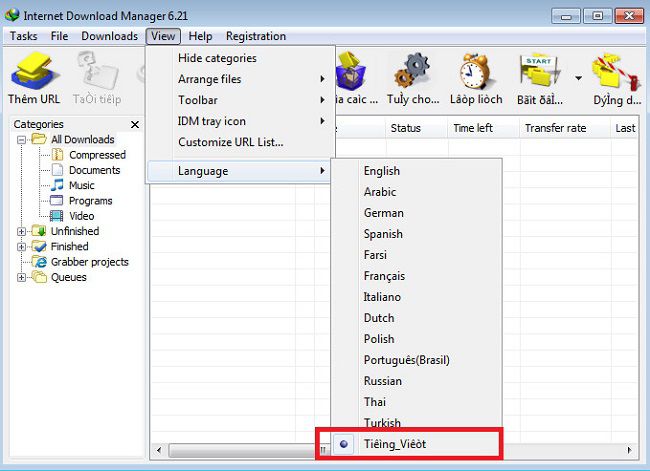Select Dutch language
This screenshot has width=650, height=471.
click(x=417, y=318)
